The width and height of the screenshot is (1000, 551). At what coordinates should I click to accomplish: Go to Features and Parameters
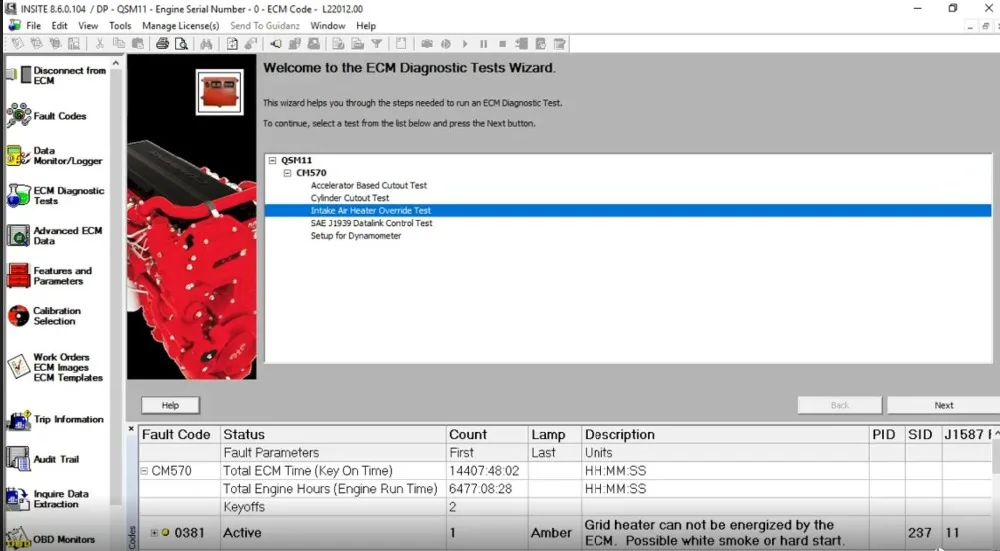[x=50, y=276]
